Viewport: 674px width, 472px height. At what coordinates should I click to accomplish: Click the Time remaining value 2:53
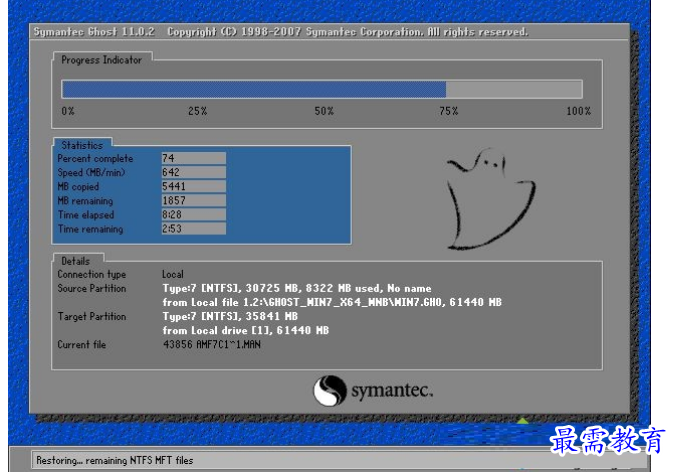click(x=193, y=229)
